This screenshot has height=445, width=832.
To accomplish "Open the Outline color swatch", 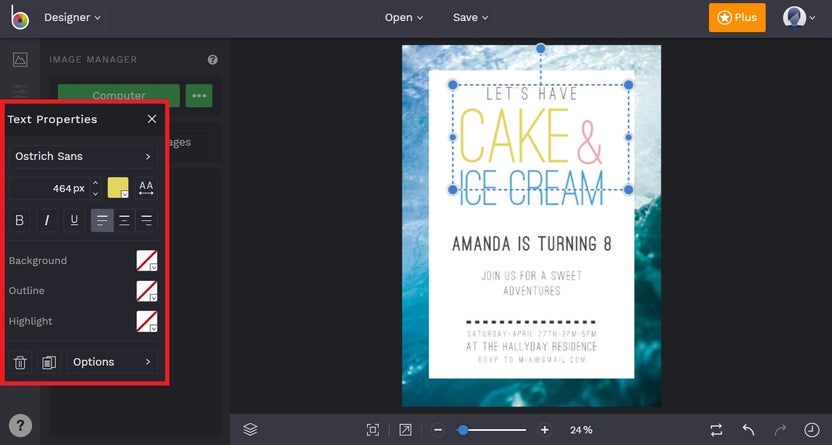I will pyautogui.click(x=147, y=291).
